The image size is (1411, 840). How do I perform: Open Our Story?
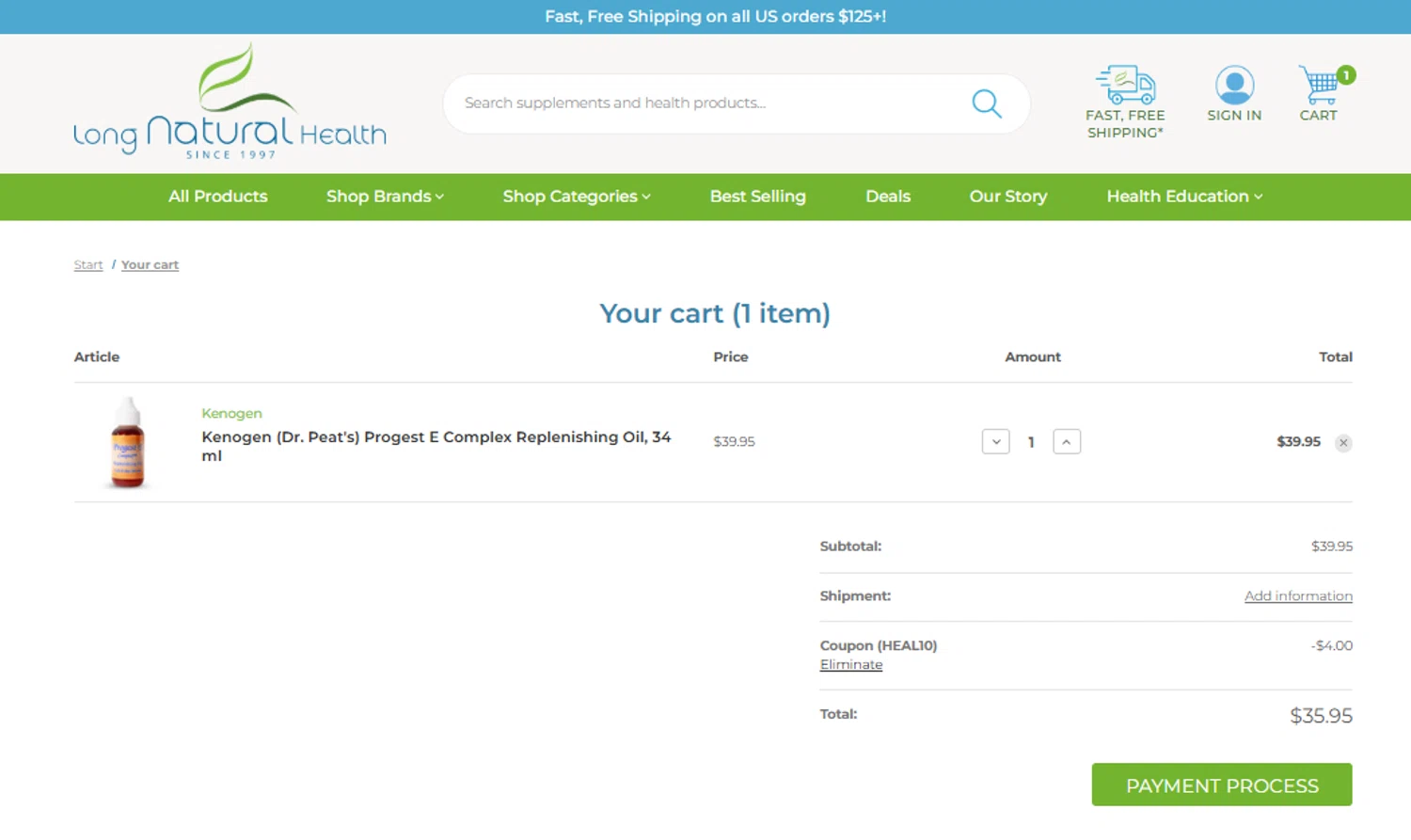click(1008, 197)
